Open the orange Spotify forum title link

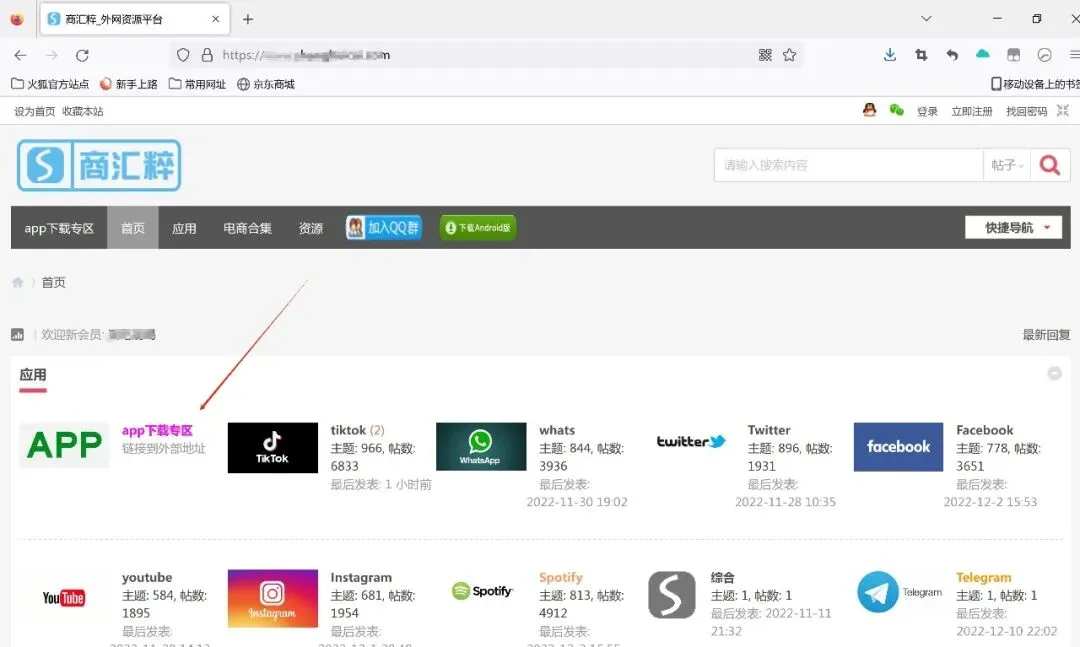coord(561,577)
